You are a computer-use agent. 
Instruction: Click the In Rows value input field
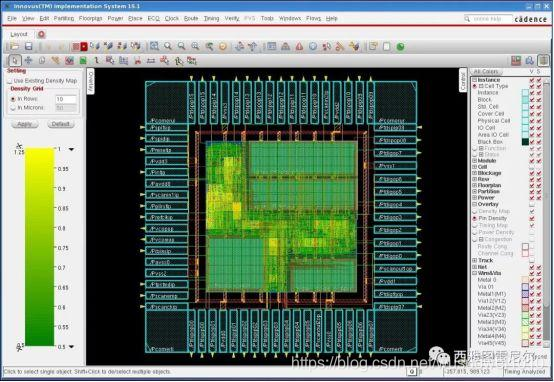66,99
